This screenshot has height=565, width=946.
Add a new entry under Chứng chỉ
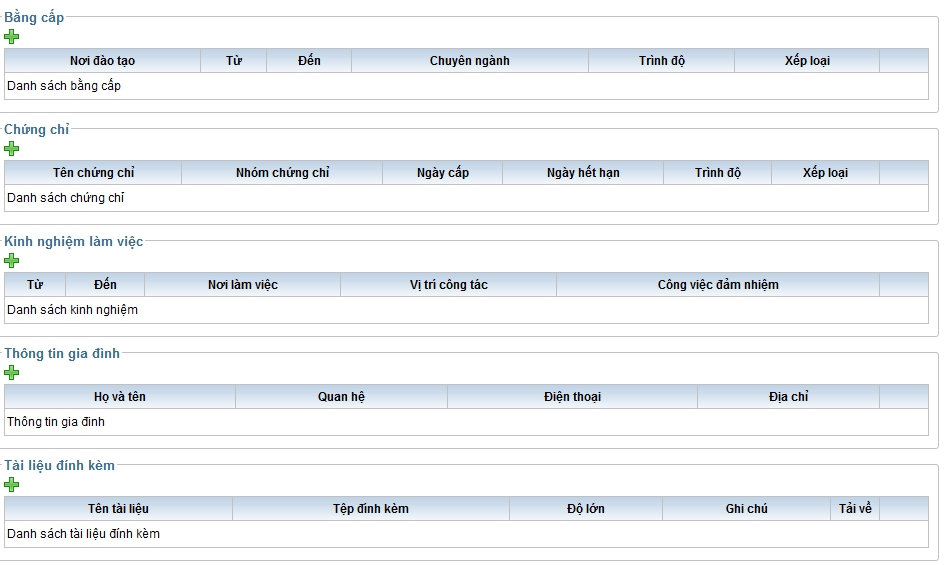click(x=12, y=149)
